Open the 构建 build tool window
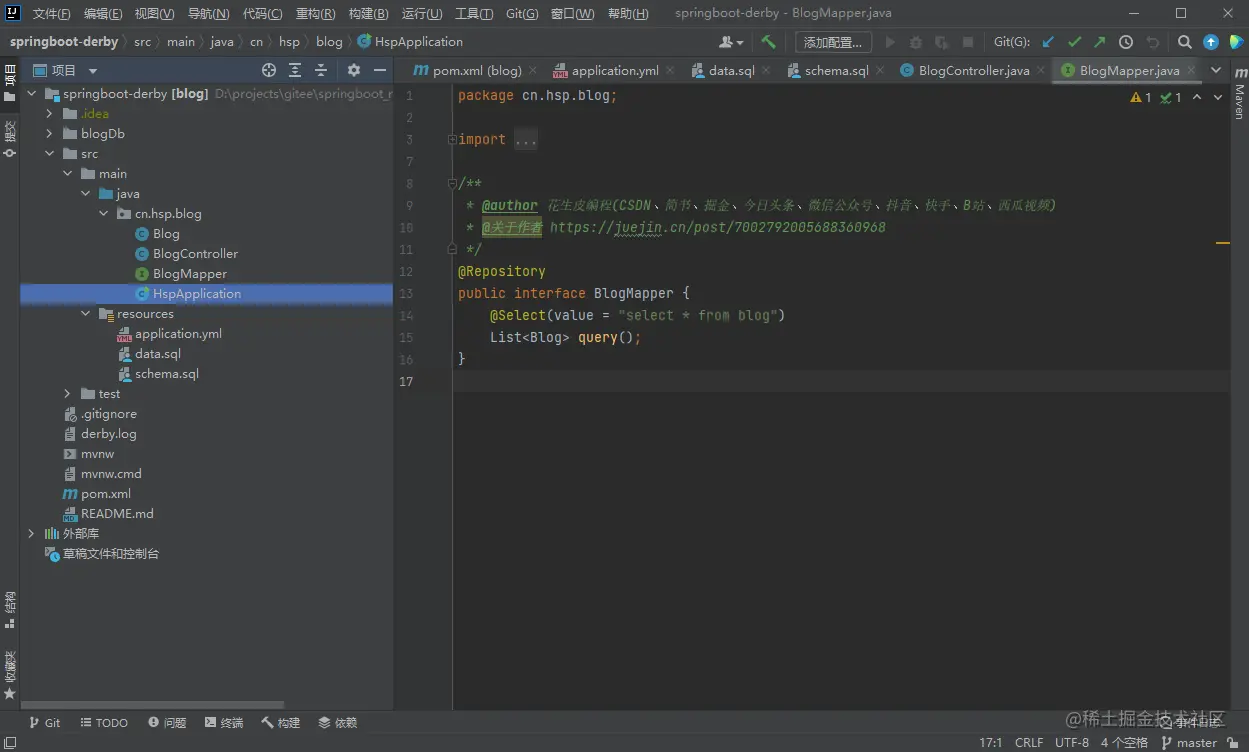 (281, 723)
